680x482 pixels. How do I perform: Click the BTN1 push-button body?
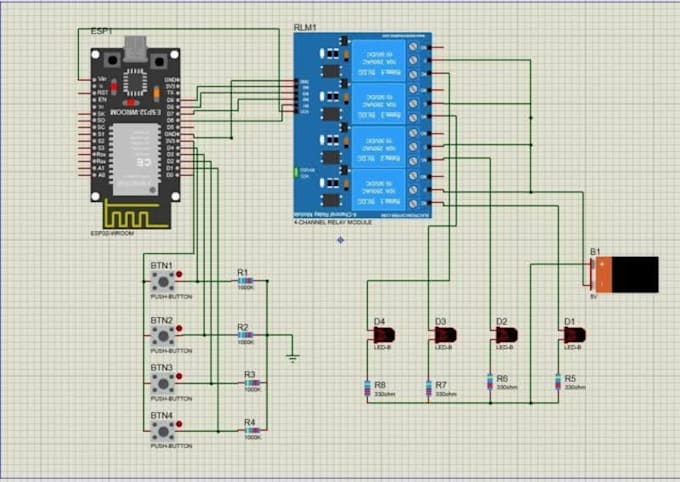(163, 282)
